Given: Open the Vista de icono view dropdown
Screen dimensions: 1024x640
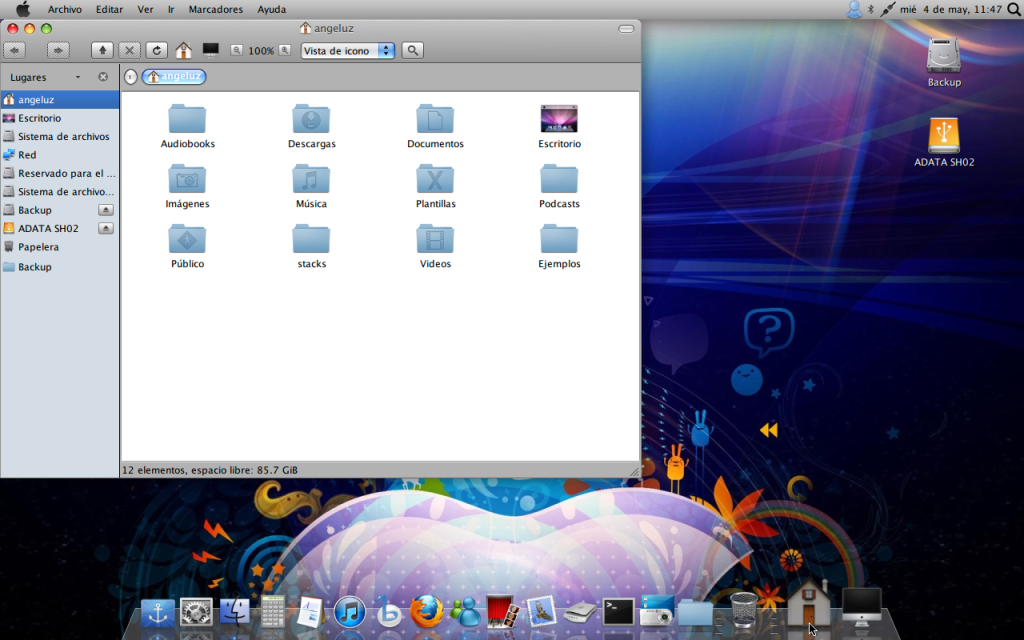Looking at the screenshot, I should pyautogui.click(x=347, y=50).
